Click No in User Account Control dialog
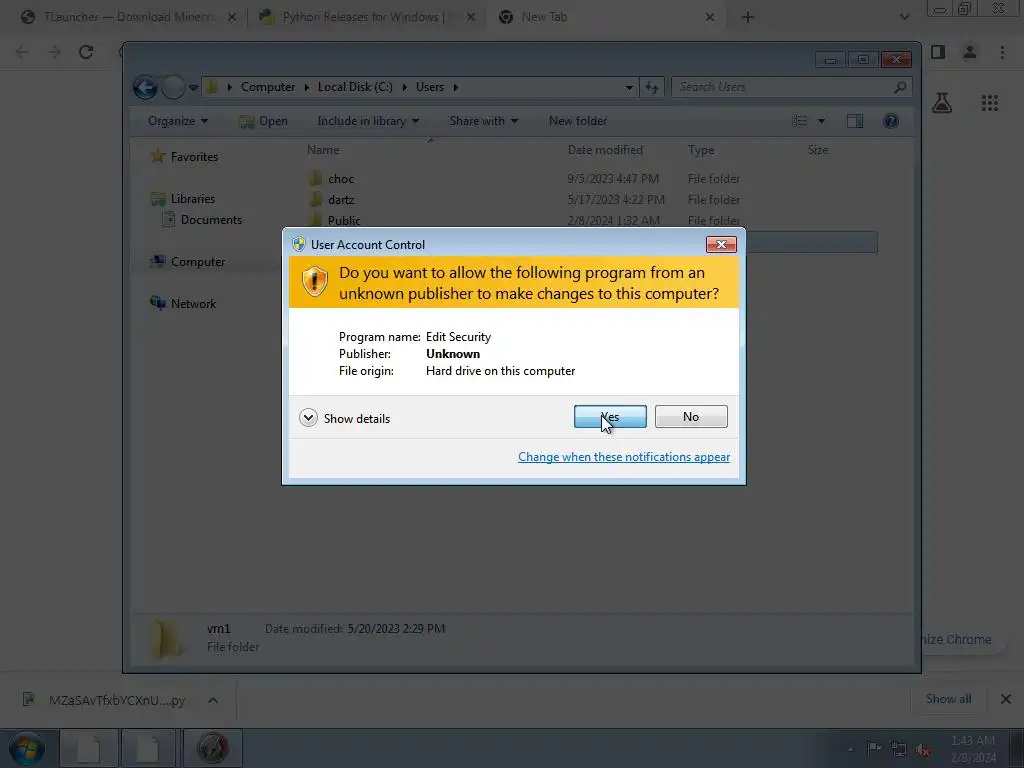The height and width of the screenshot is (768, 1024). coord(691,417)
